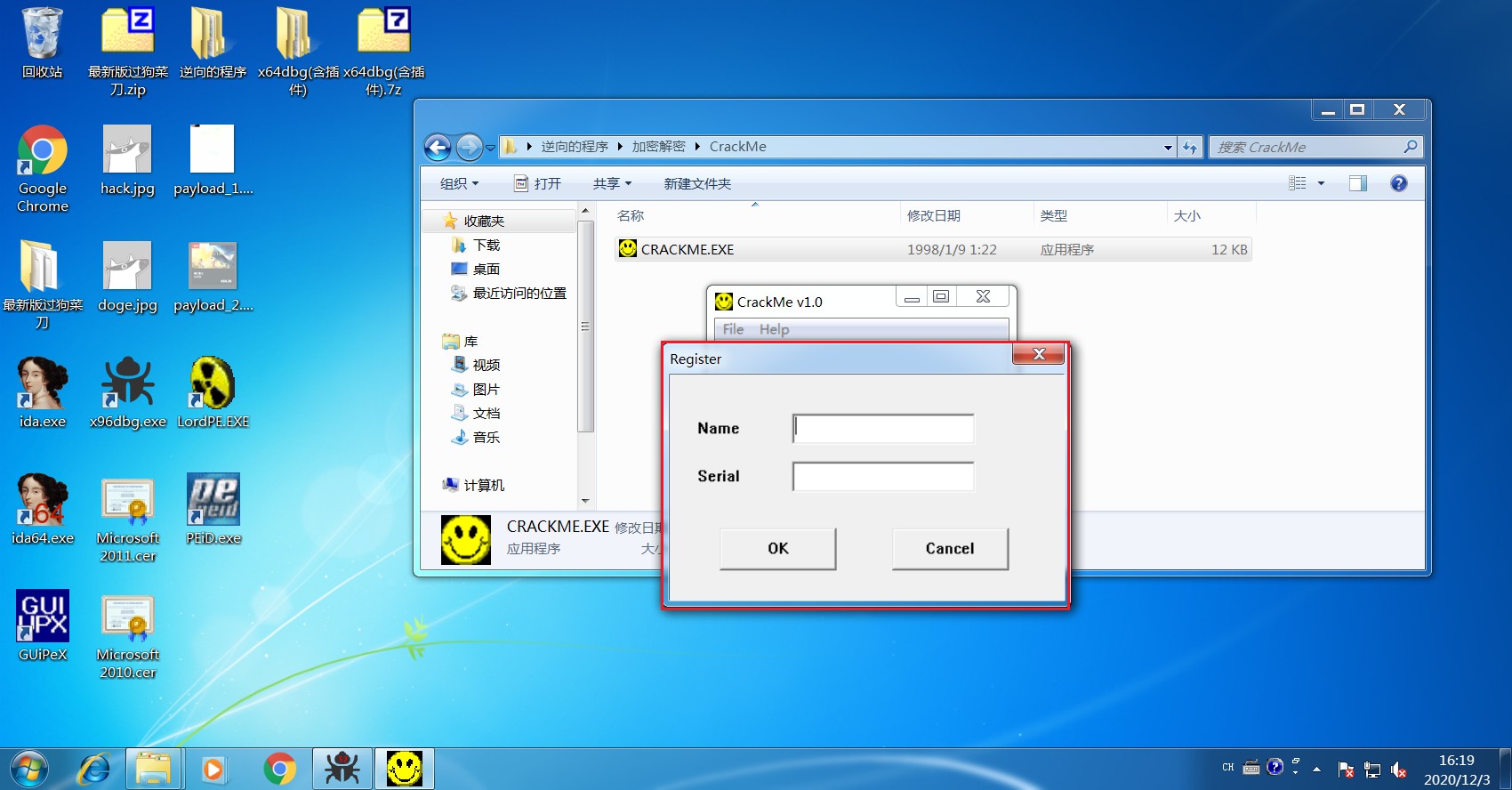Launch the x96dbg.exe shortcut

point(127,392)
